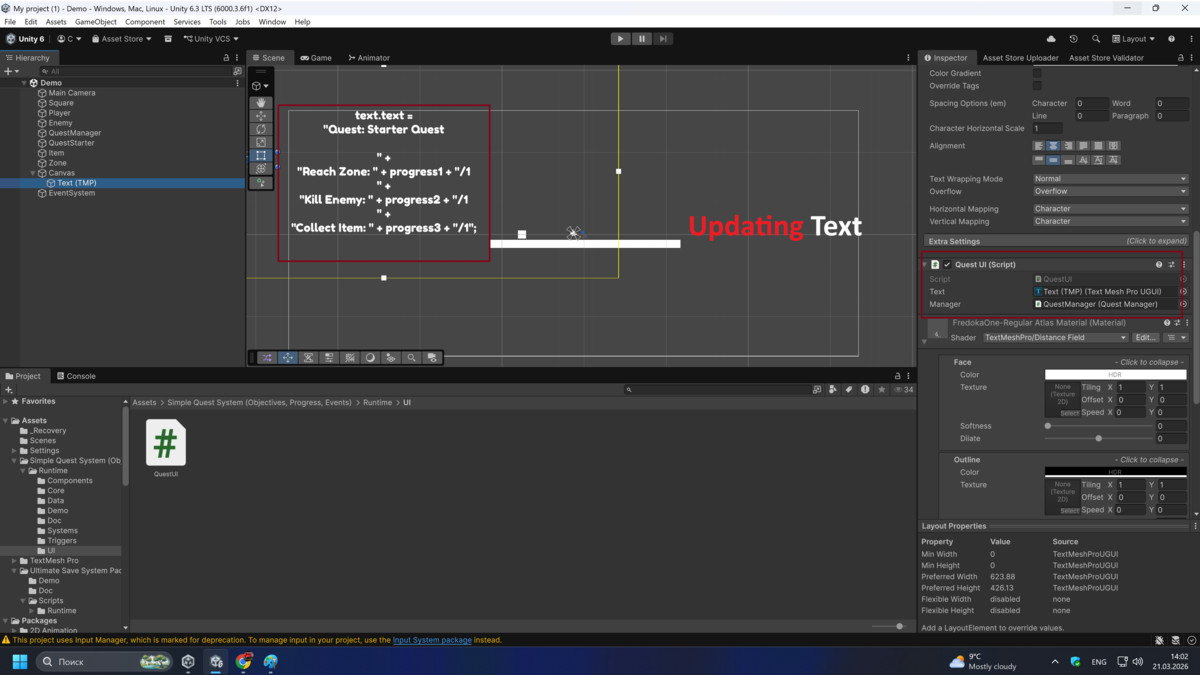Open the Undo History icon
The width and height of the screenshot is (1200, 675).
(1073, 39)
